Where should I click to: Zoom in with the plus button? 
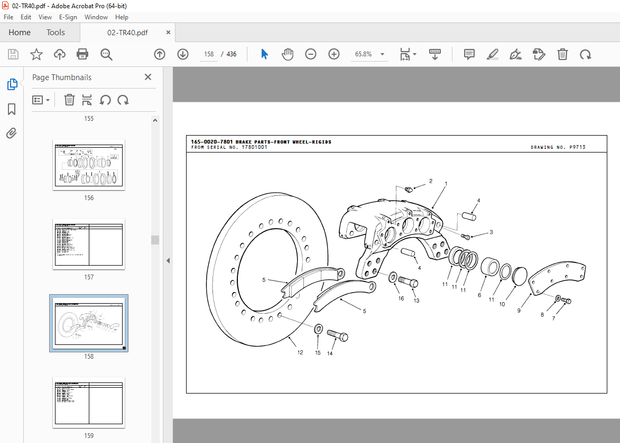(x=334, y=54)
